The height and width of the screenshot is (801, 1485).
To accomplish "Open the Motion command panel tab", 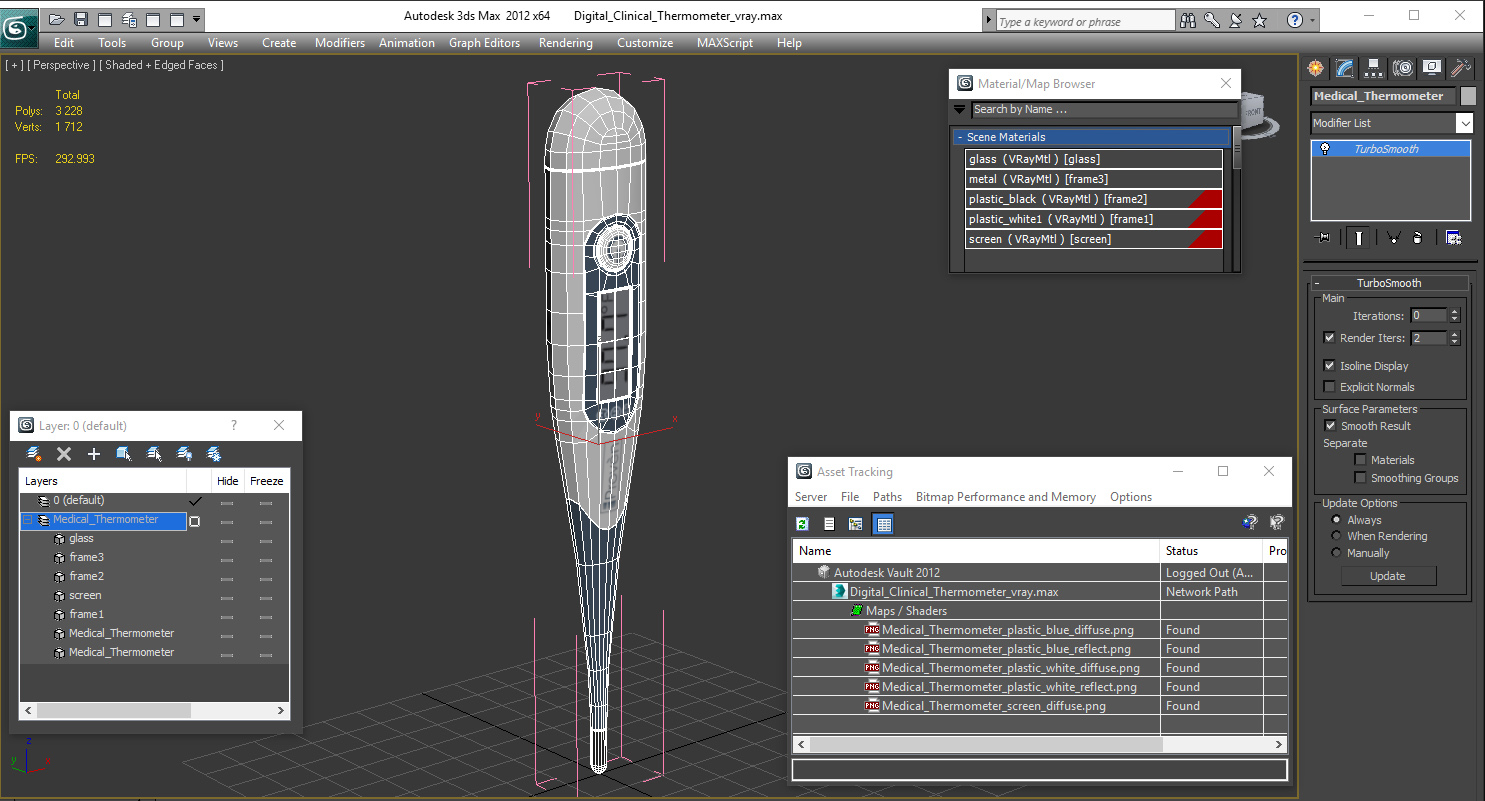I will 1402,68.
